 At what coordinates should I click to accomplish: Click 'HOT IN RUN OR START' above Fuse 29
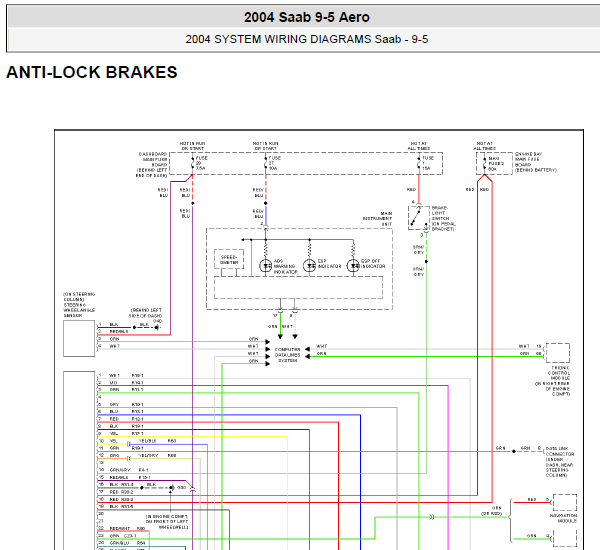pyautogui.click(x=192, y=146)
